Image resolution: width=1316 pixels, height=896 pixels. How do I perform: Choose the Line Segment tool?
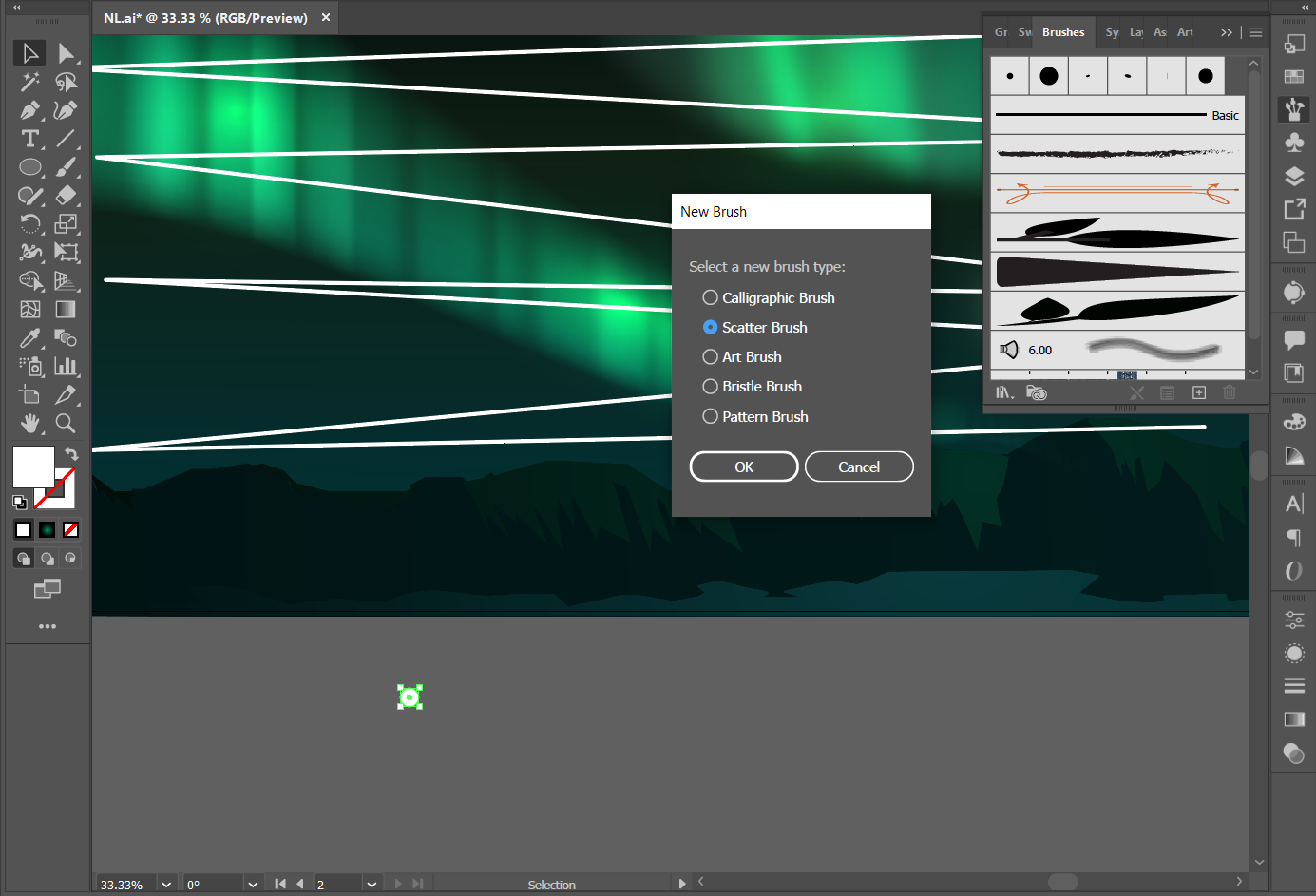[x=66, y=139]
